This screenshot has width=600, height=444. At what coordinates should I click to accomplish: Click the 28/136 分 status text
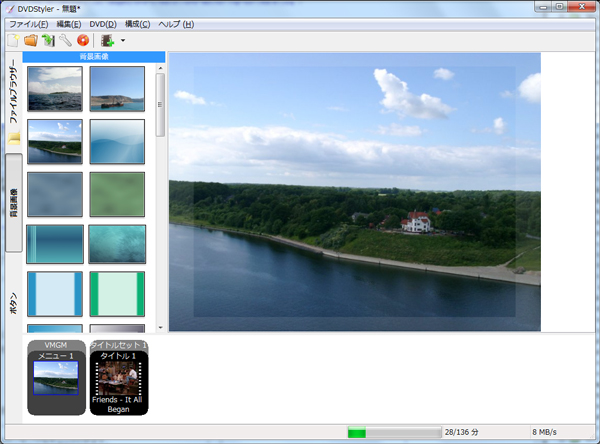tap(461, 432)
